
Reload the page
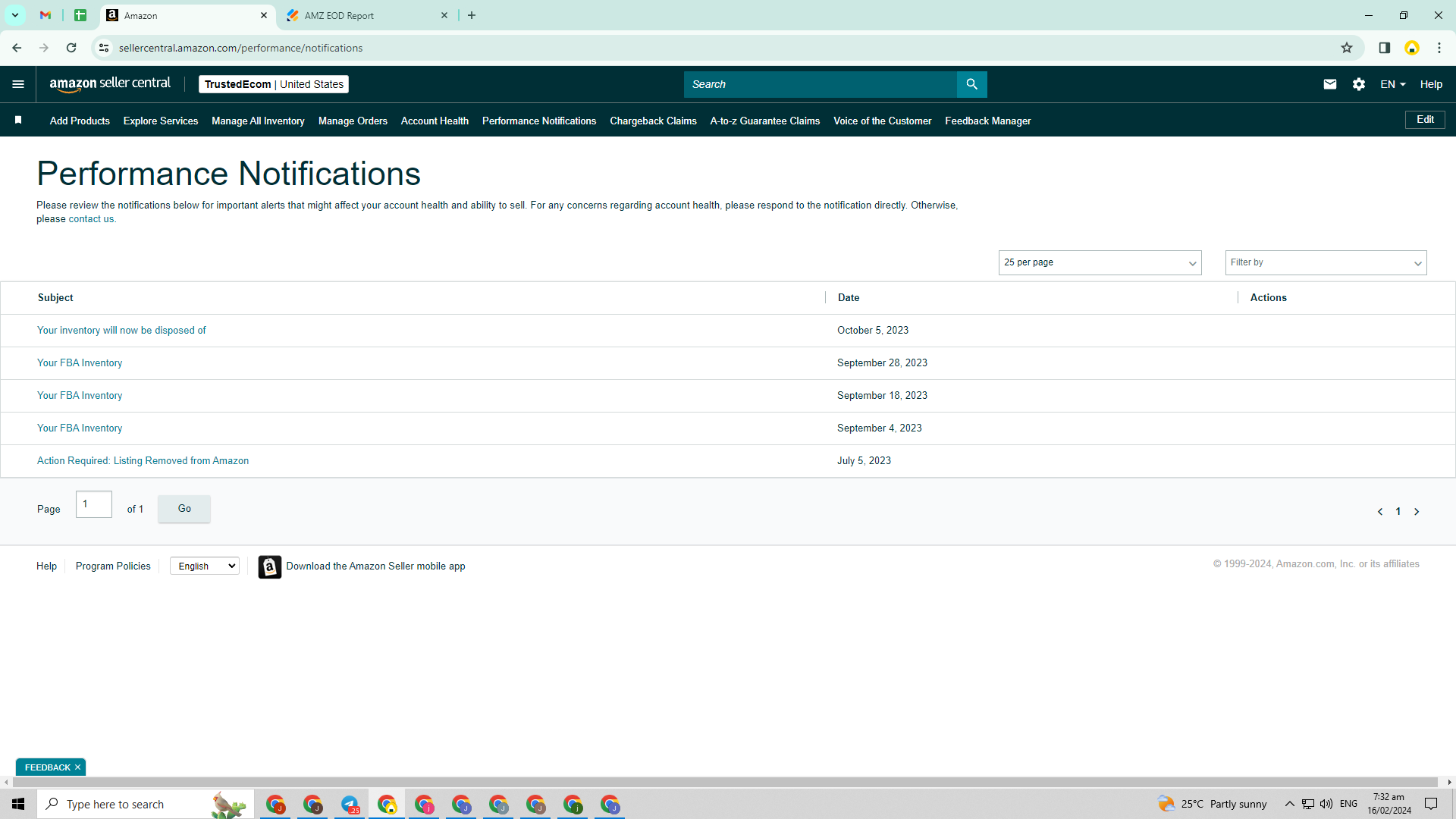click(x=71, y=48)
